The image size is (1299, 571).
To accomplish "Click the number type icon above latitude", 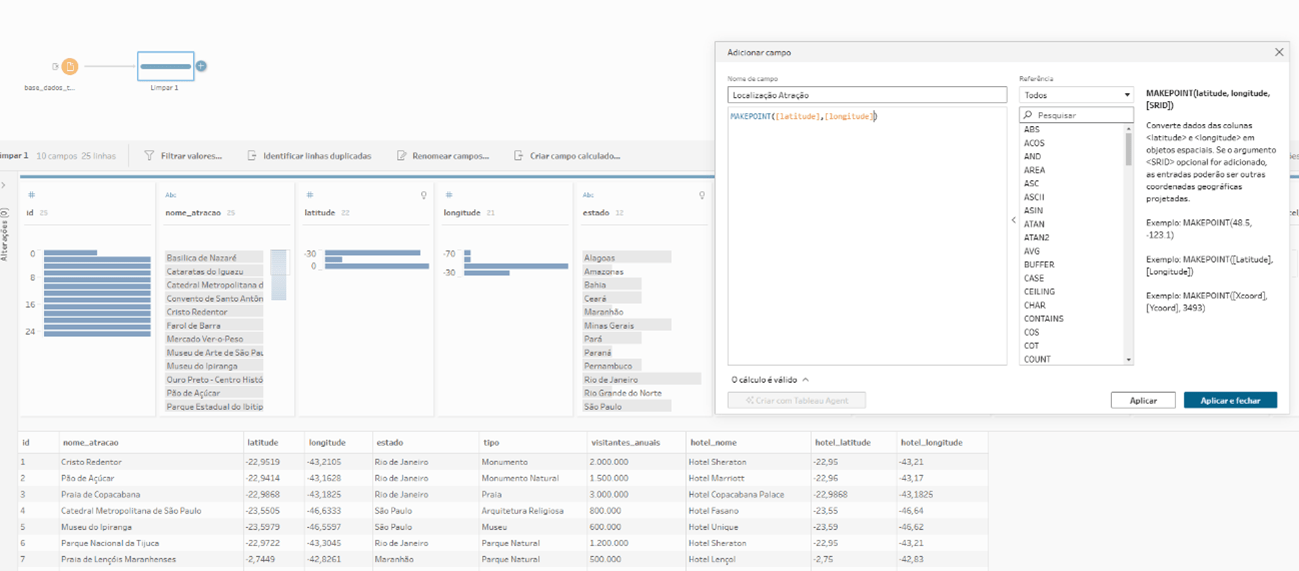I will (x=310, y=195).
